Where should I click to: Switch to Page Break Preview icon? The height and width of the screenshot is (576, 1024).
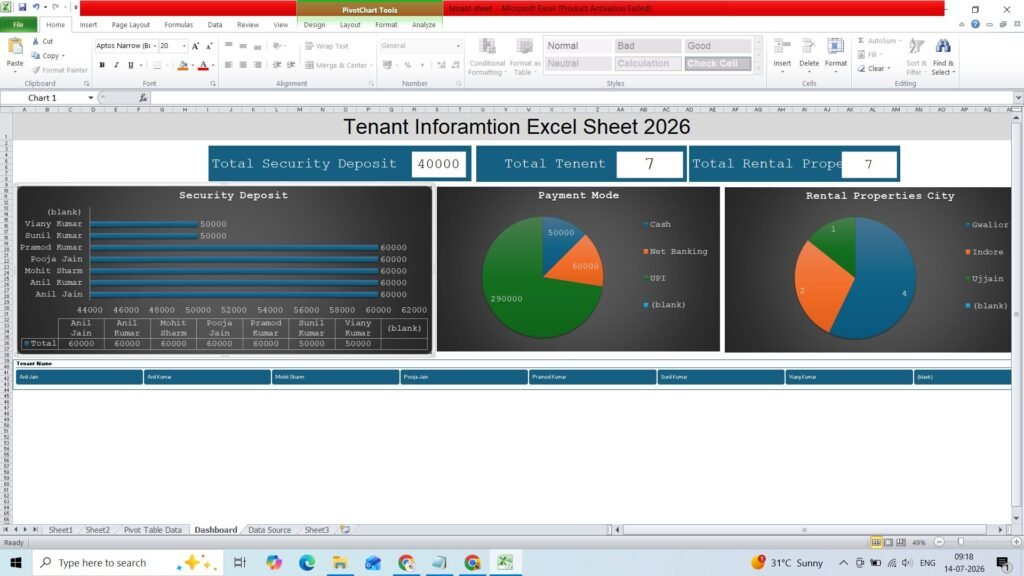(x=901, y=542)
